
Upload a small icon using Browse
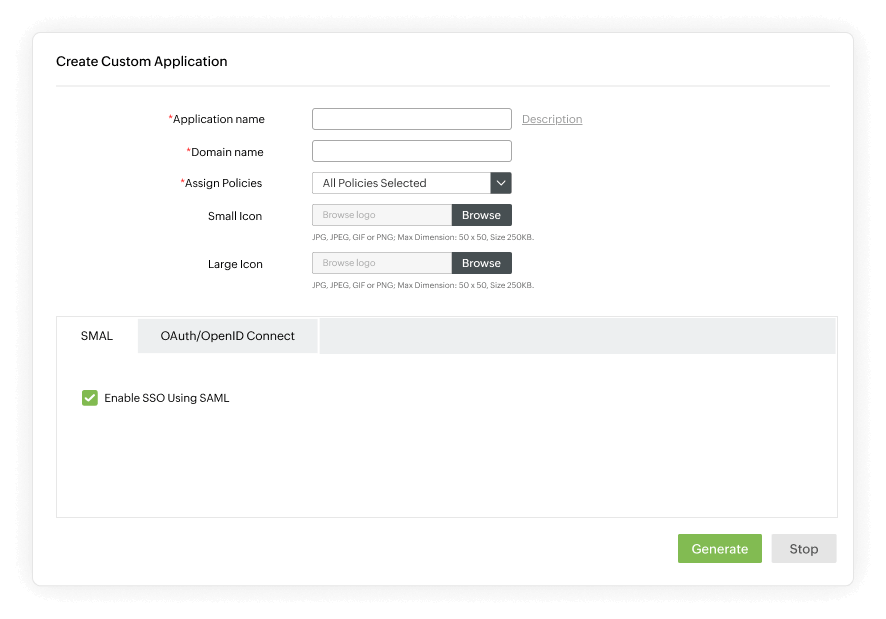[481, 215]
